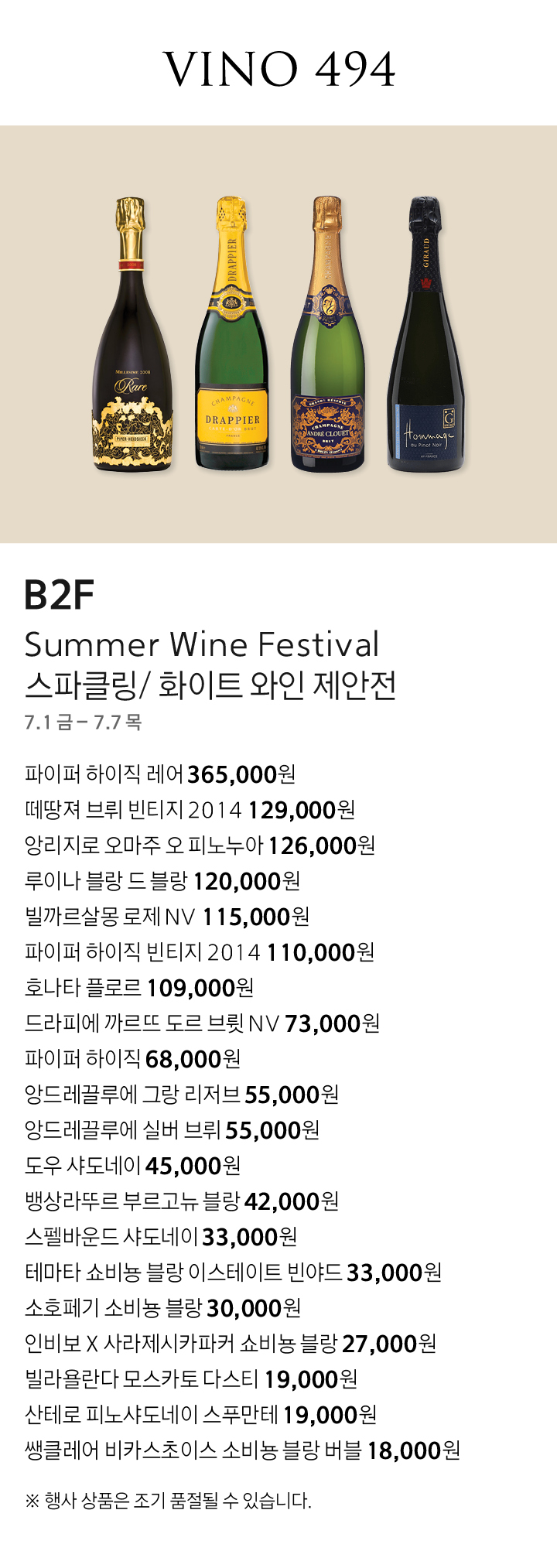This screenshot has height=1568, width=557.
Task: Select 빌까르살몽 로제 NV item
Action: pos(167,917)
